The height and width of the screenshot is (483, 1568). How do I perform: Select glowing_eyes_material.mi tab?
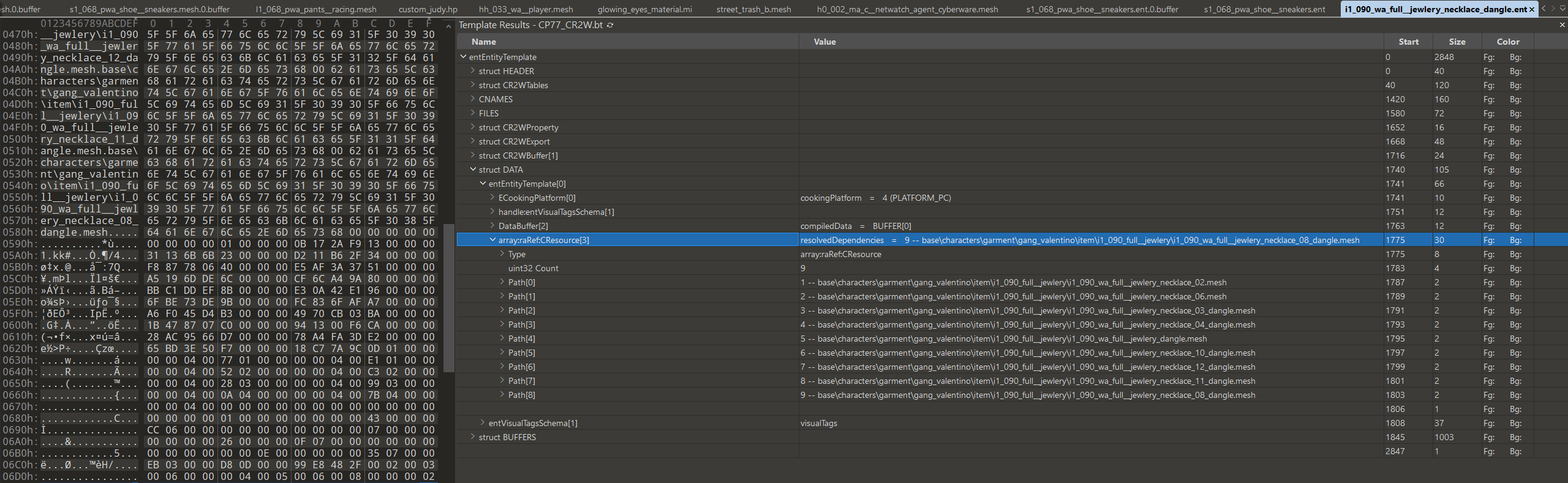point(645,9)
